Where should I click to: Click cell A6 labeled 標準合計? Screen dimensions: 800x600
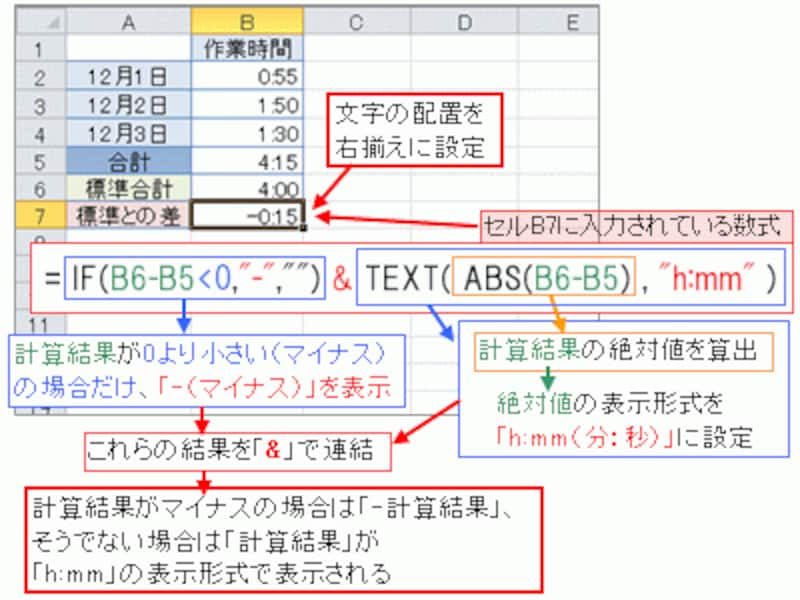128,188
